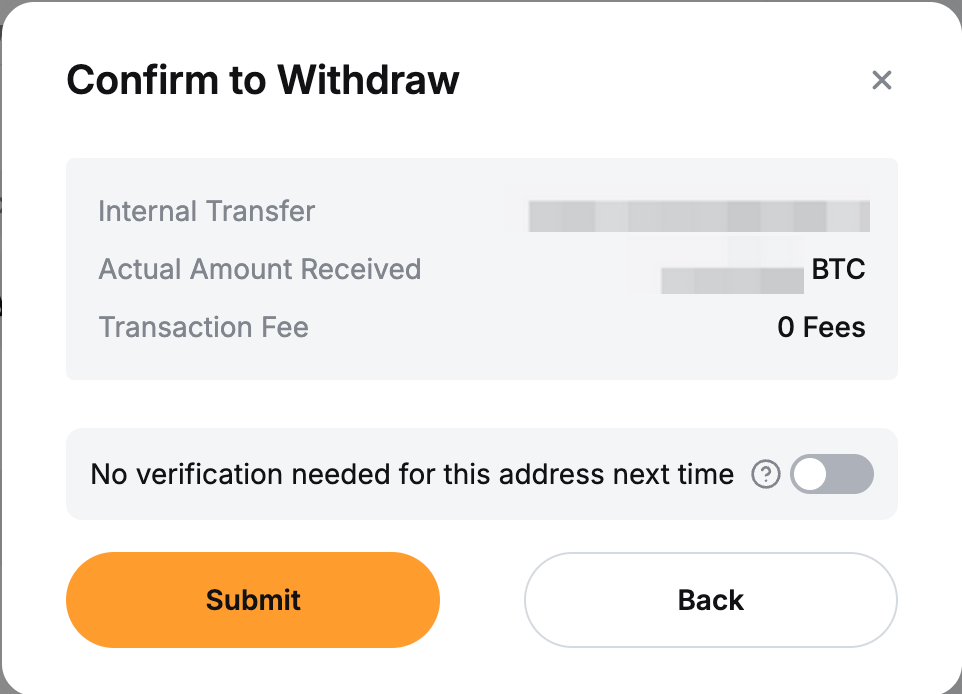
Task: Click the white knob of the toggle
Action: pos(810,475)
